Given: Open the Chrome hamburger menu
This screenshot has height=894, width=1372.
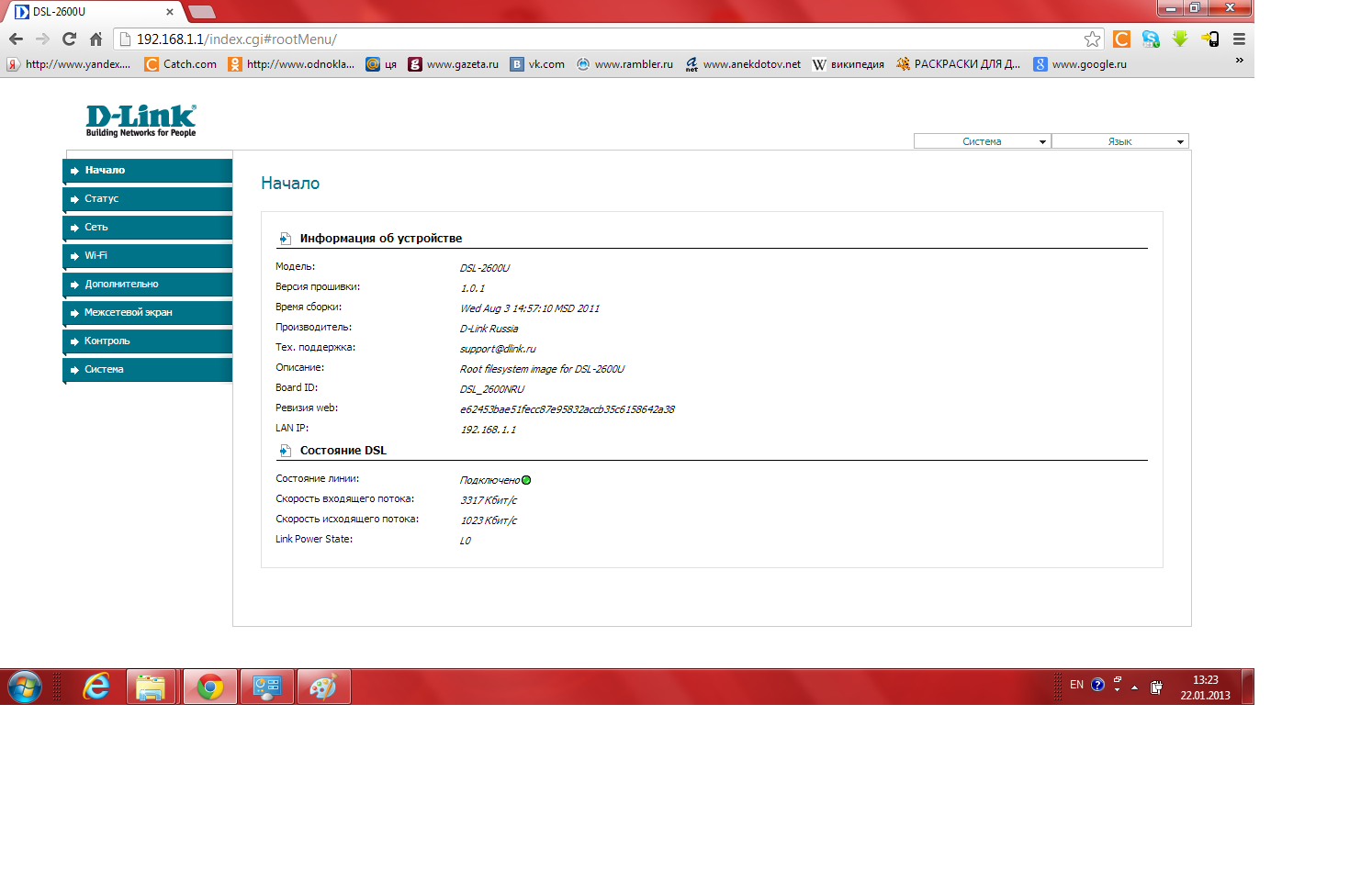Looking at the screenshot, I should pyautogui.click(x=1239, y=39).
